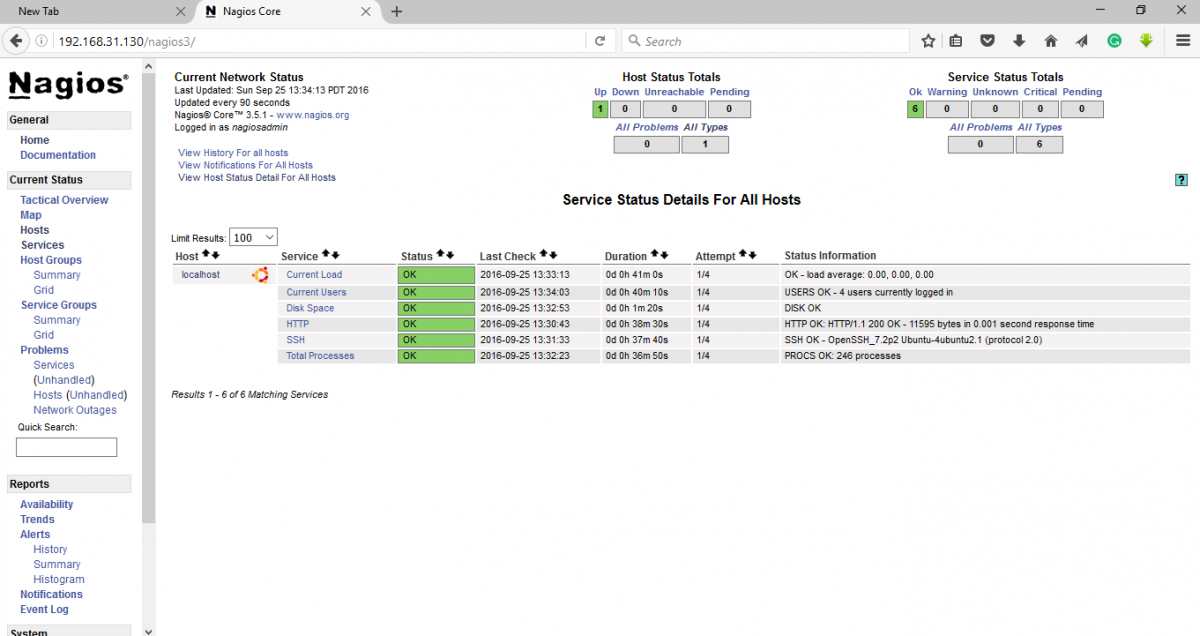This screenshot has width=1200, height=636.
Task: Open Tactical Overview in sidebar
Action: pos(64,200)
